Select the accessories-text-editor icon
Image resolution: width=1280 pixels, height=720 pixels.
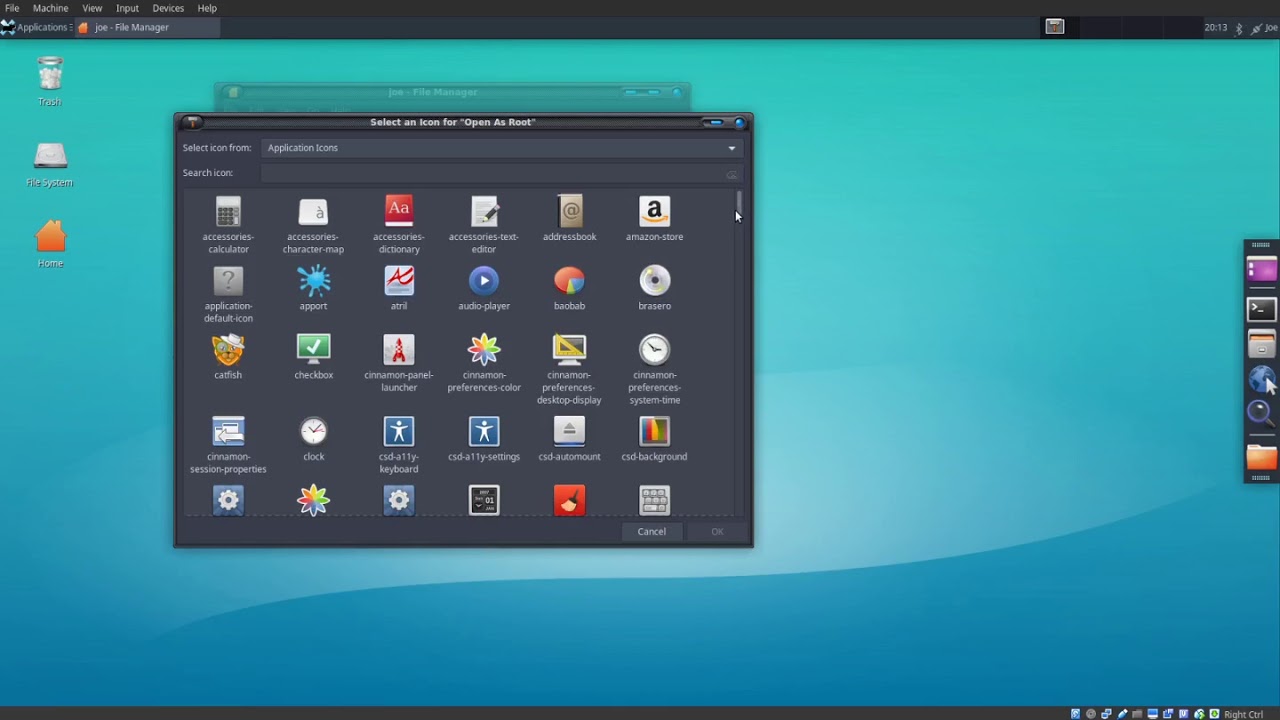coord(484,211)
